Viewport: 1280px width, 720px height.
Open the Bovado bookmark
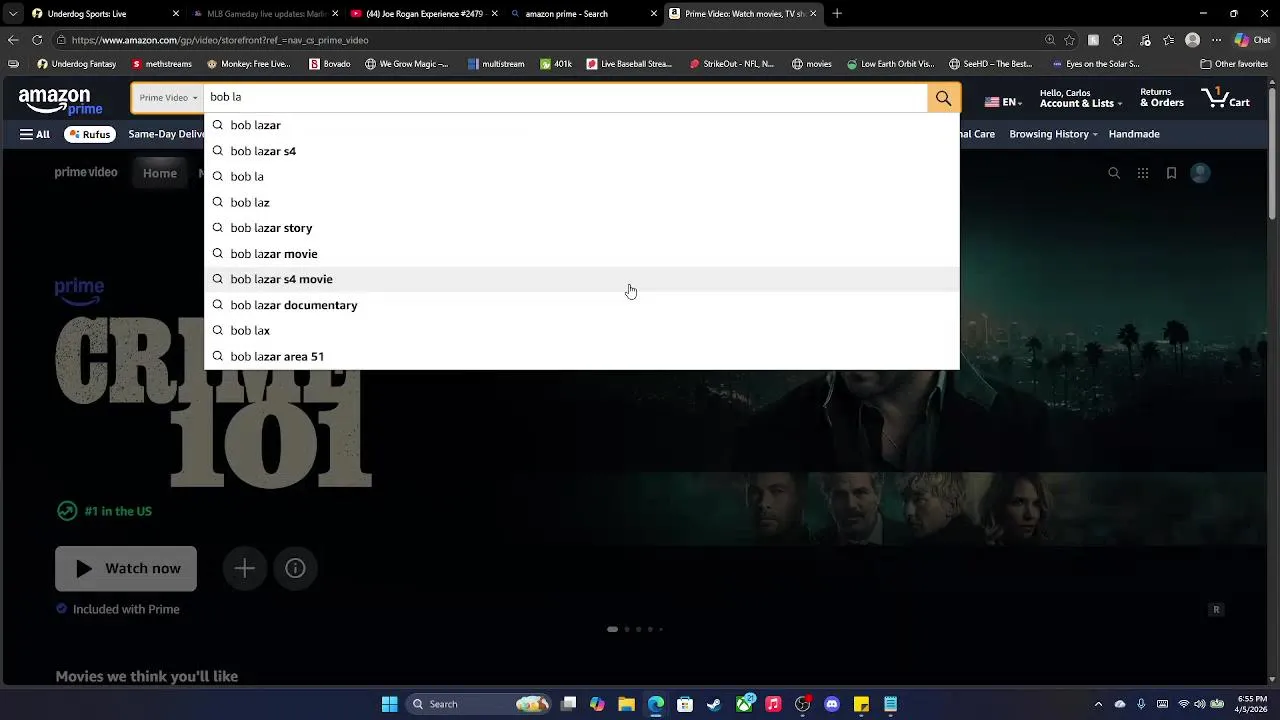pos(330,64)
